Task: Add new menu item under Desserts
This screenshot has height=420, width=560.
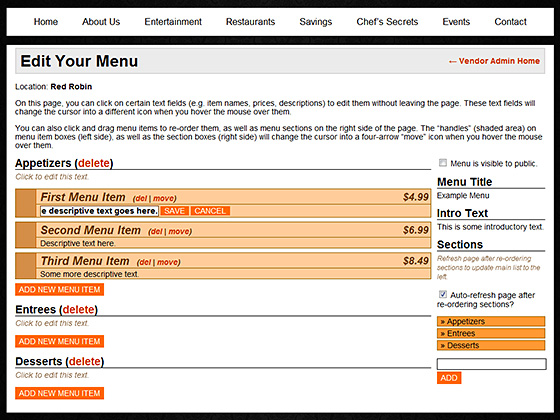Action: 59,393
